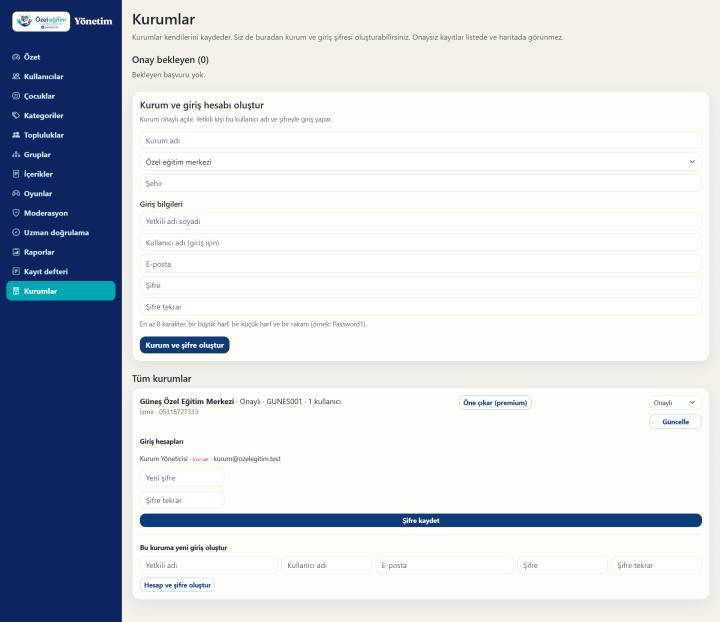Click the Kurum ve şifre oluştur button

click(185, 345)
